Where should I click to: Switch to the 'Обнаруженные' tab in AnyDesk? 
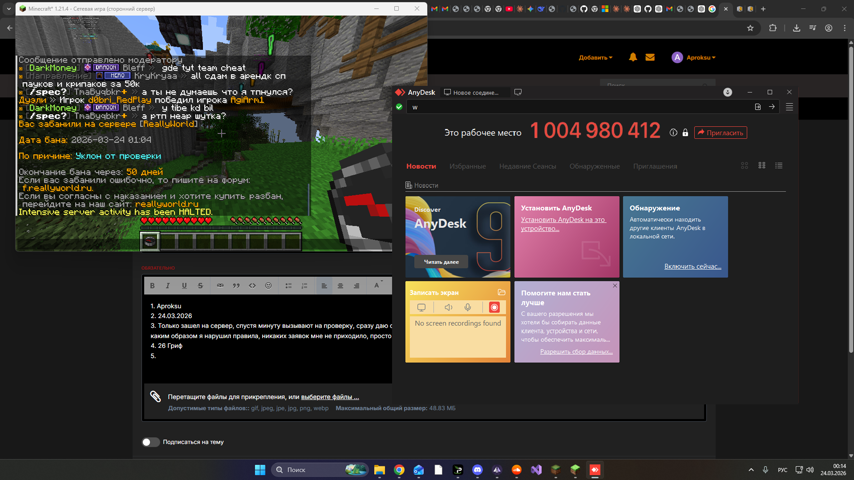click(x=594, y=166)
